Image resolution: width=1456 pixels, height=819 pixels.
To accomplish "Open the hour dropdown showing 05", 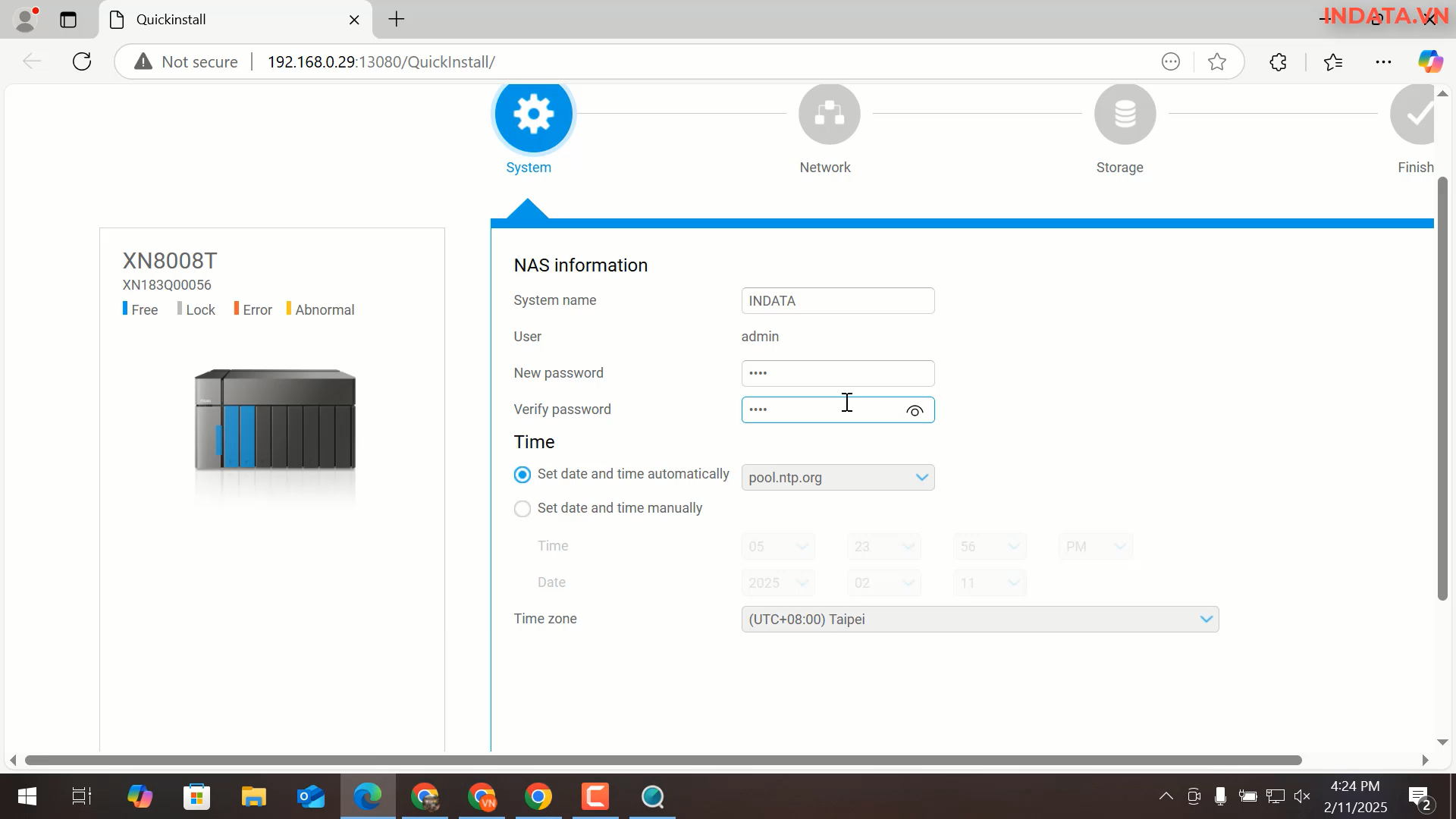I will click(x=778, y=547).
